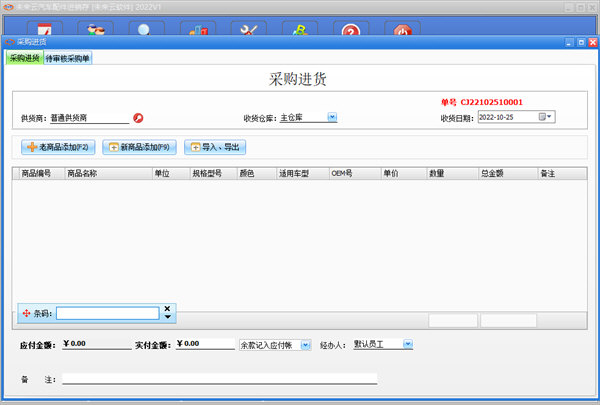Open the people/customers toolbar icon
The image size is (600, 405).
pyautogui.click(x=95, y=28)
